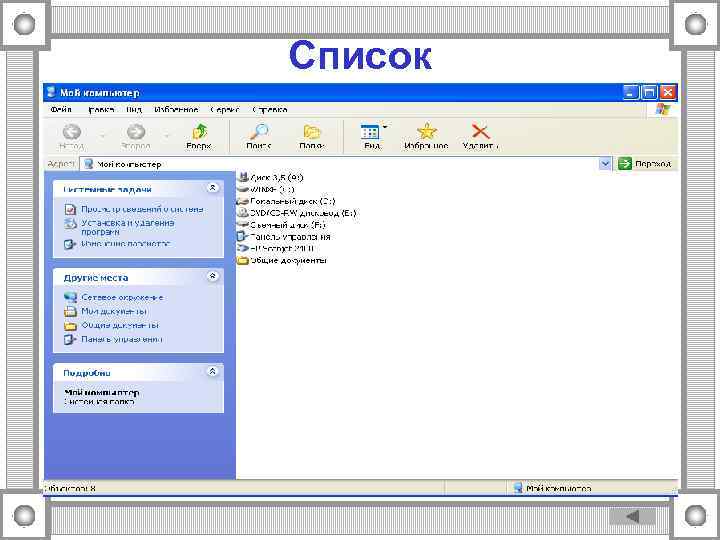Select the WINXP drive item
This screenshot has height=540, width=720.
click(266, 189)
